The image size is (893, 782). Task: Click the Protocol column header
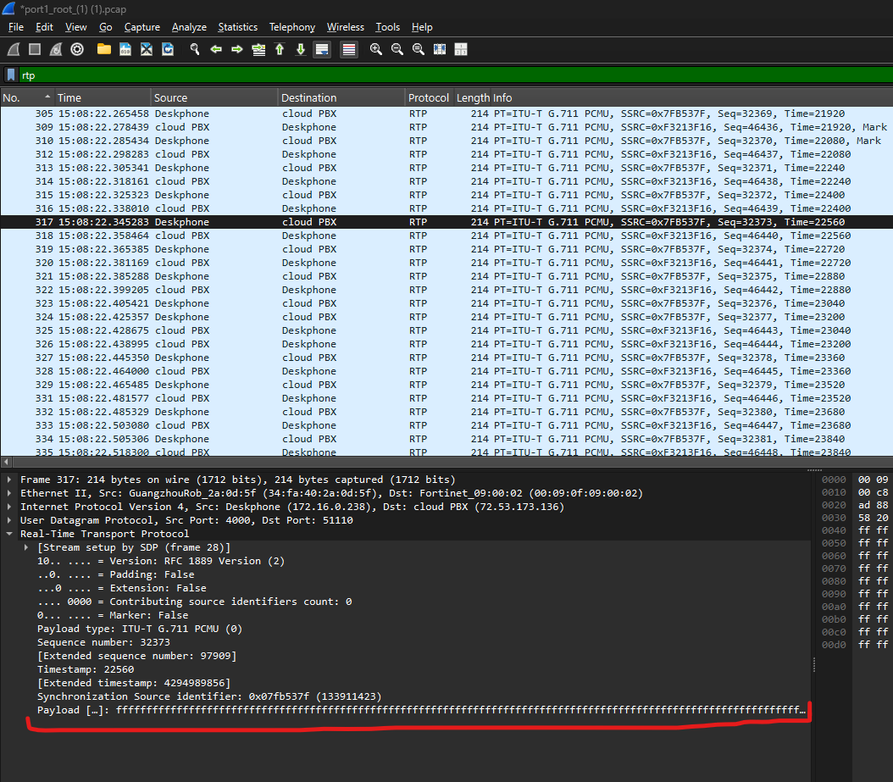point(428,98)
